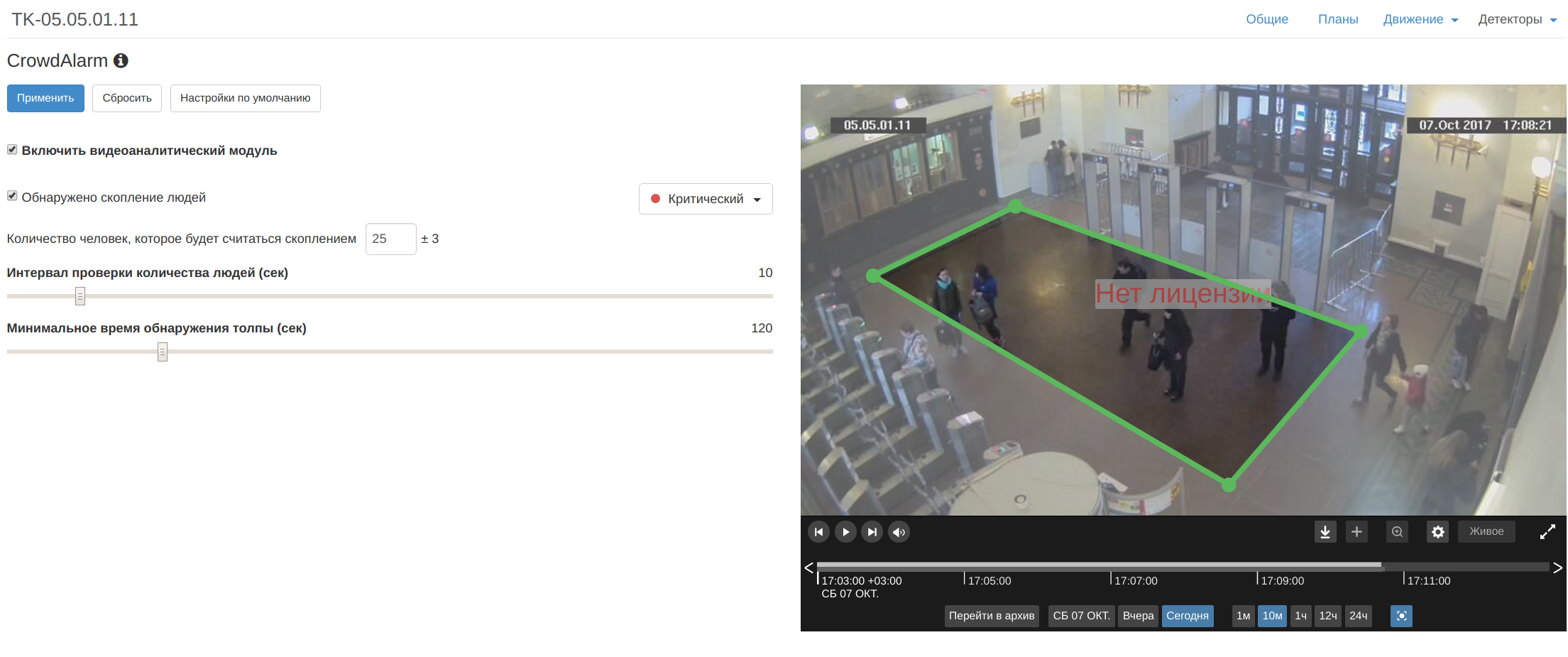Skip to next frame in player
The width and height of the screenshot is (1568, 657).
click(x=872, y=532)
